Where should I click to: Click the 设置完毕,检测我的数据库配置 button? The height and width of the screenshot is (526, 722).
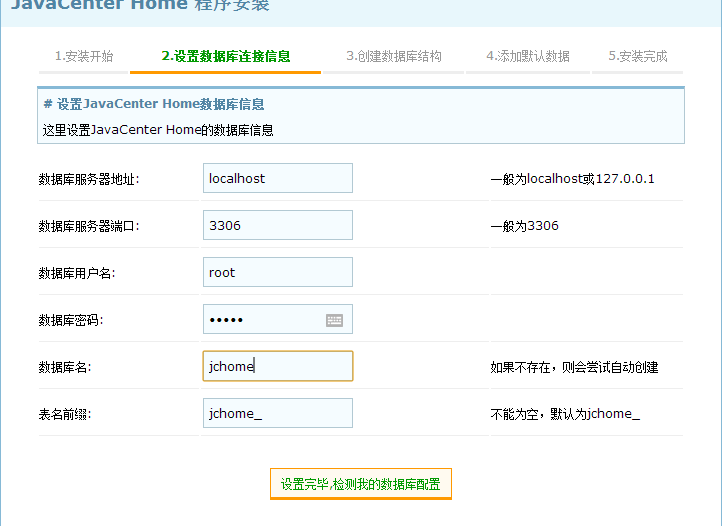point(361,484)
